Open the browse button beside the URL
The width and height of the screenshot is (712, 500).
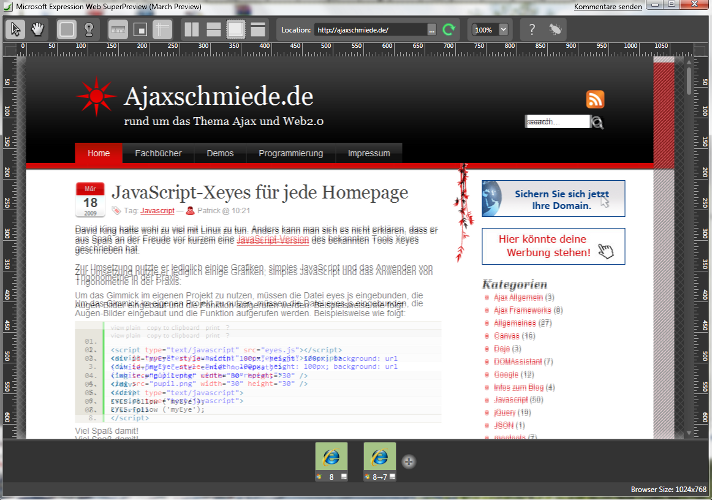(432, 30)
